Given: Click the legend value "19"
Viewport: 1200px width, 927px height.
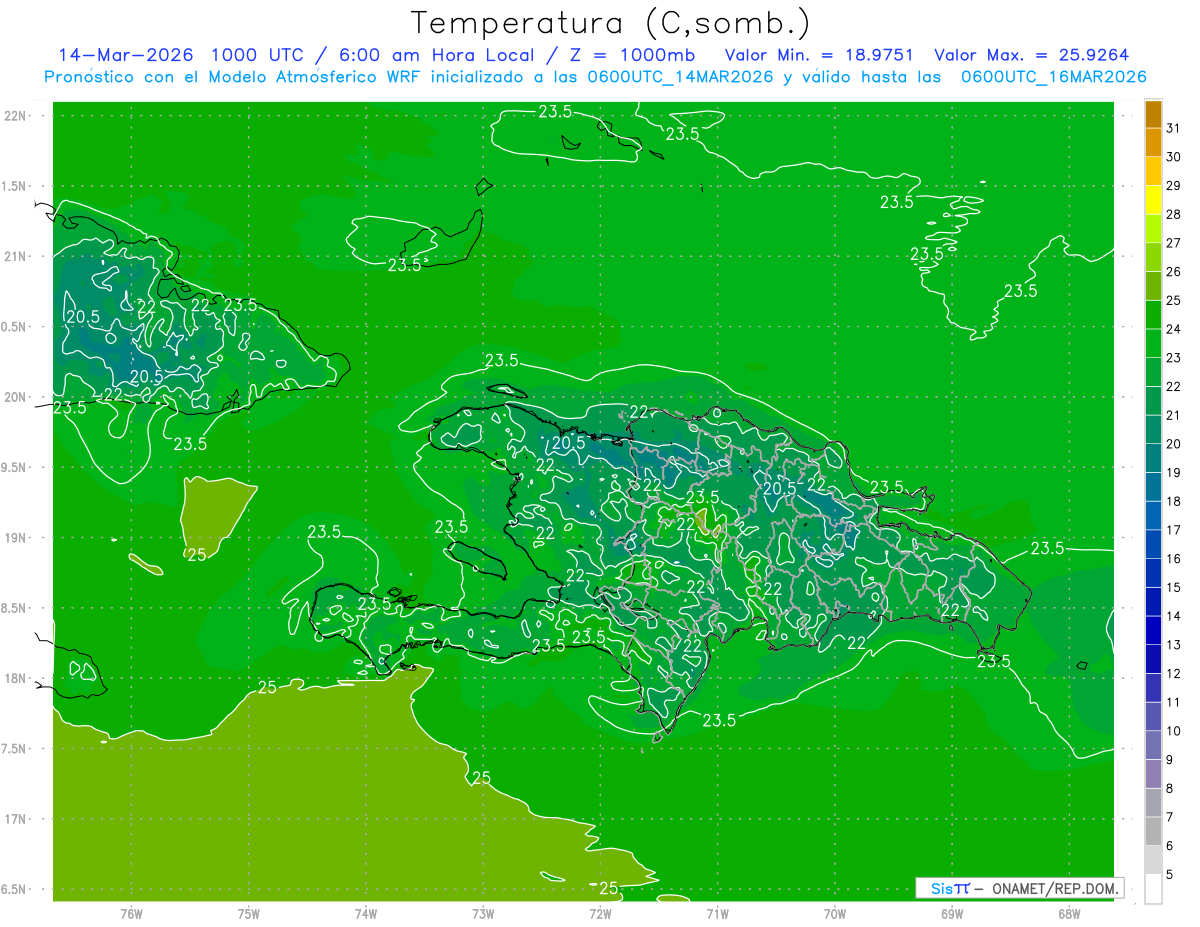Looking at the screenshot, I should point(1174,473).
